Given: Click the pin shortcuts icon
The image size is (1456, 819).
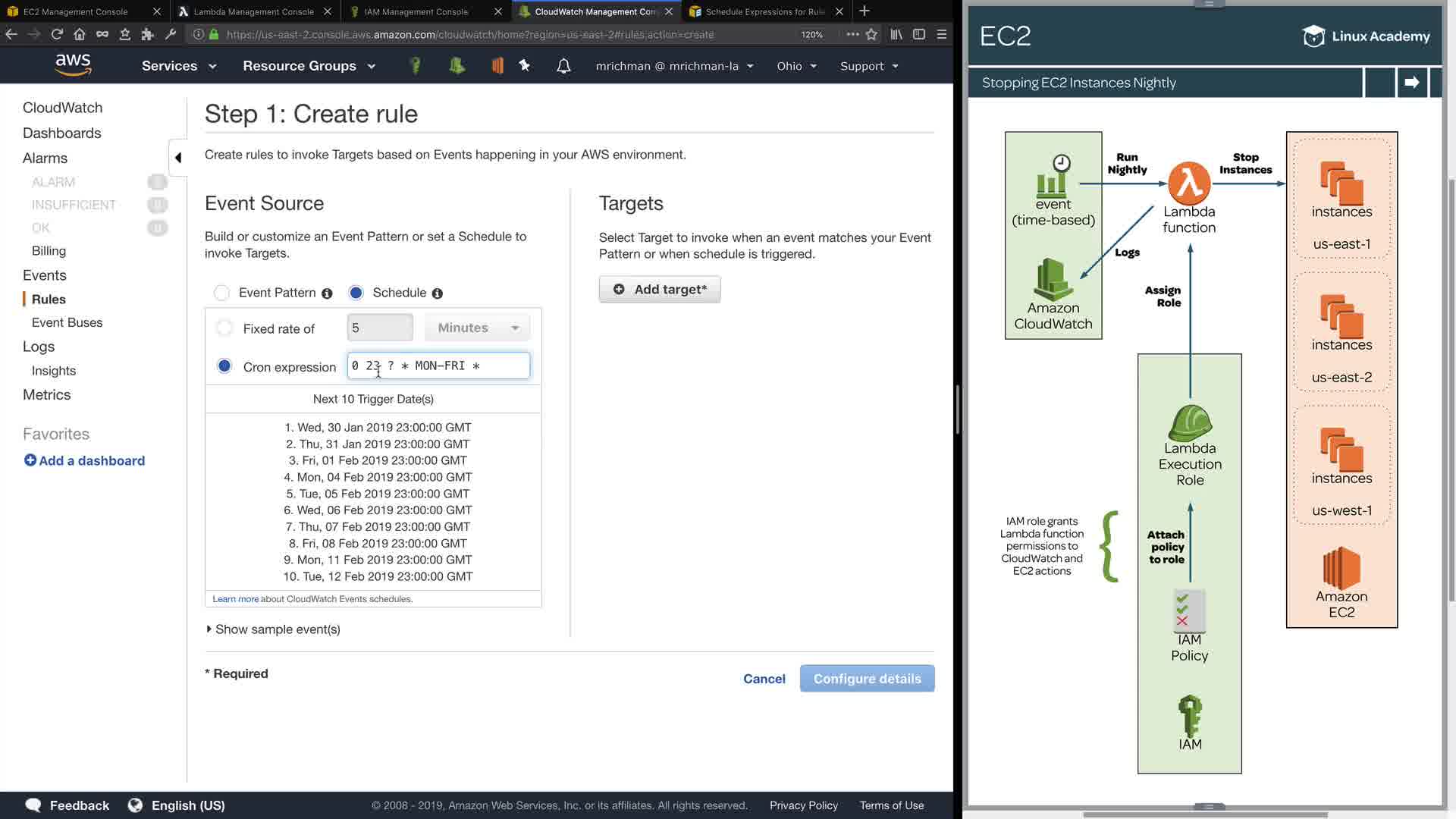Looking at the screenshot, I should [524, 66].
